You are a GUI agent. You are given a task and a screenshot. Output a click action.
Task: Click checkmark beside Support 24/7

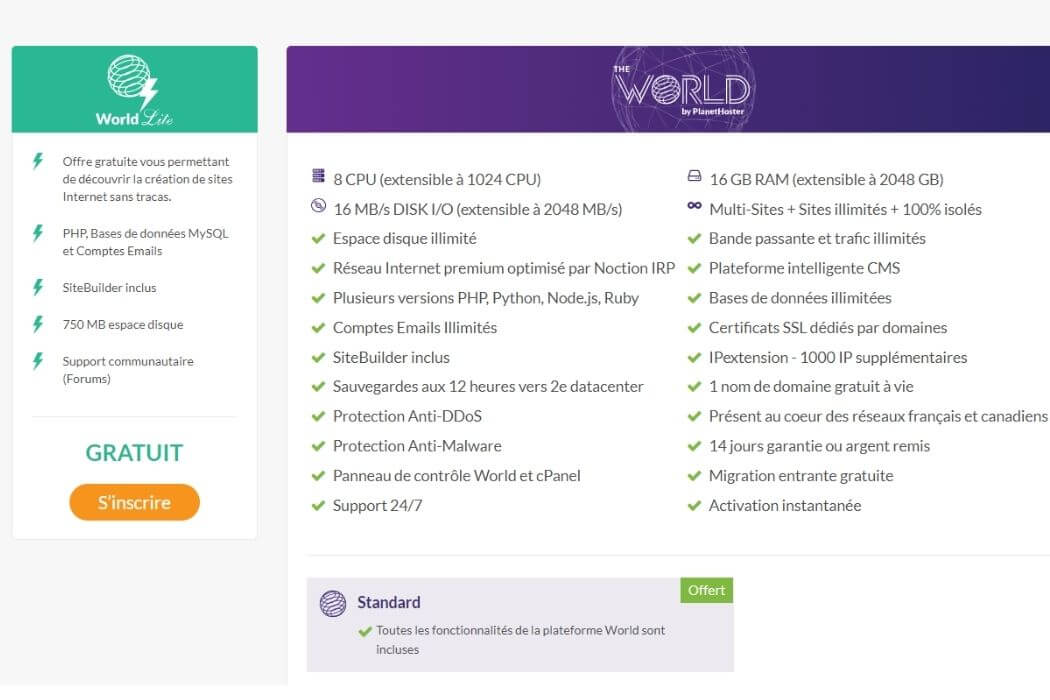click(318, 505)
